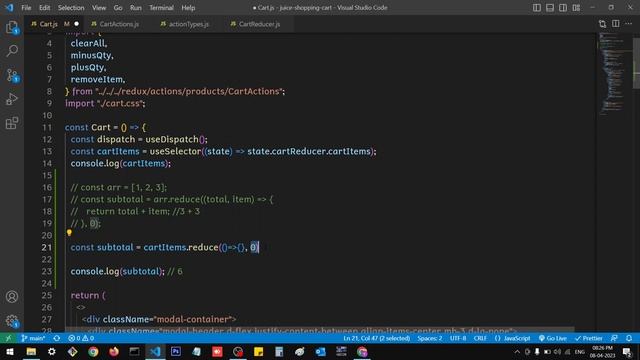The image size is (640, 360).
Task: Open the Explorer view in activity bar
Action: click(12, 27)
